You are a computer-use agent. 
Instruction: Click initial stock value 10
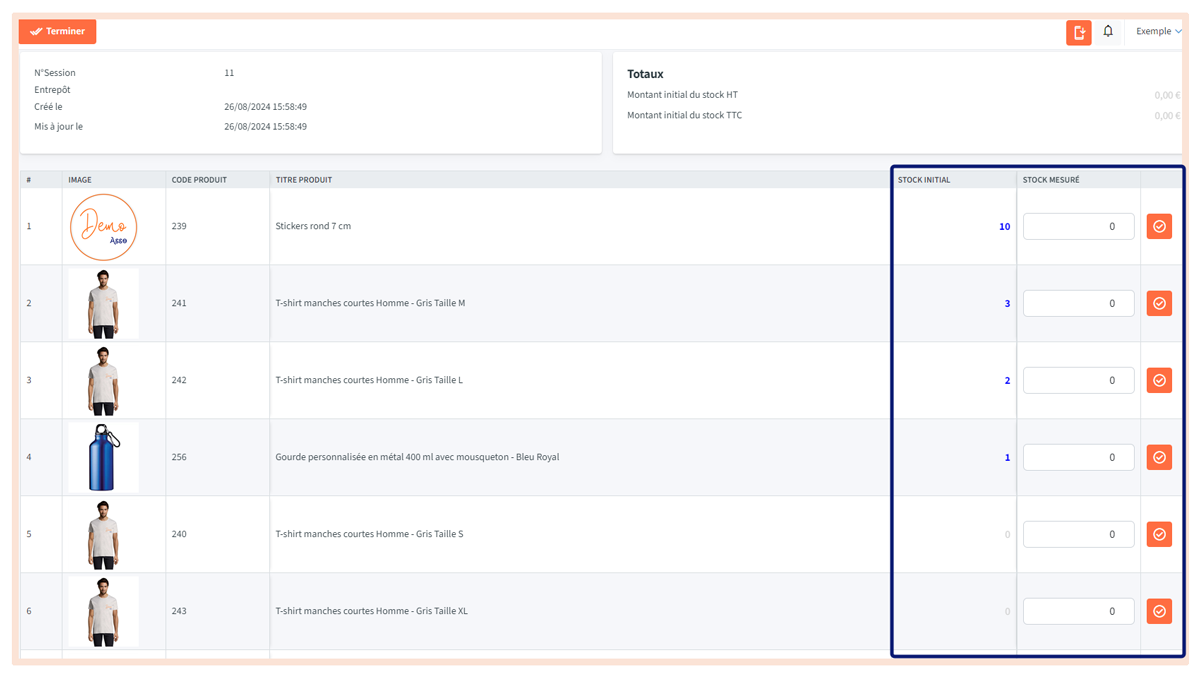click(x=1004, y=227)
